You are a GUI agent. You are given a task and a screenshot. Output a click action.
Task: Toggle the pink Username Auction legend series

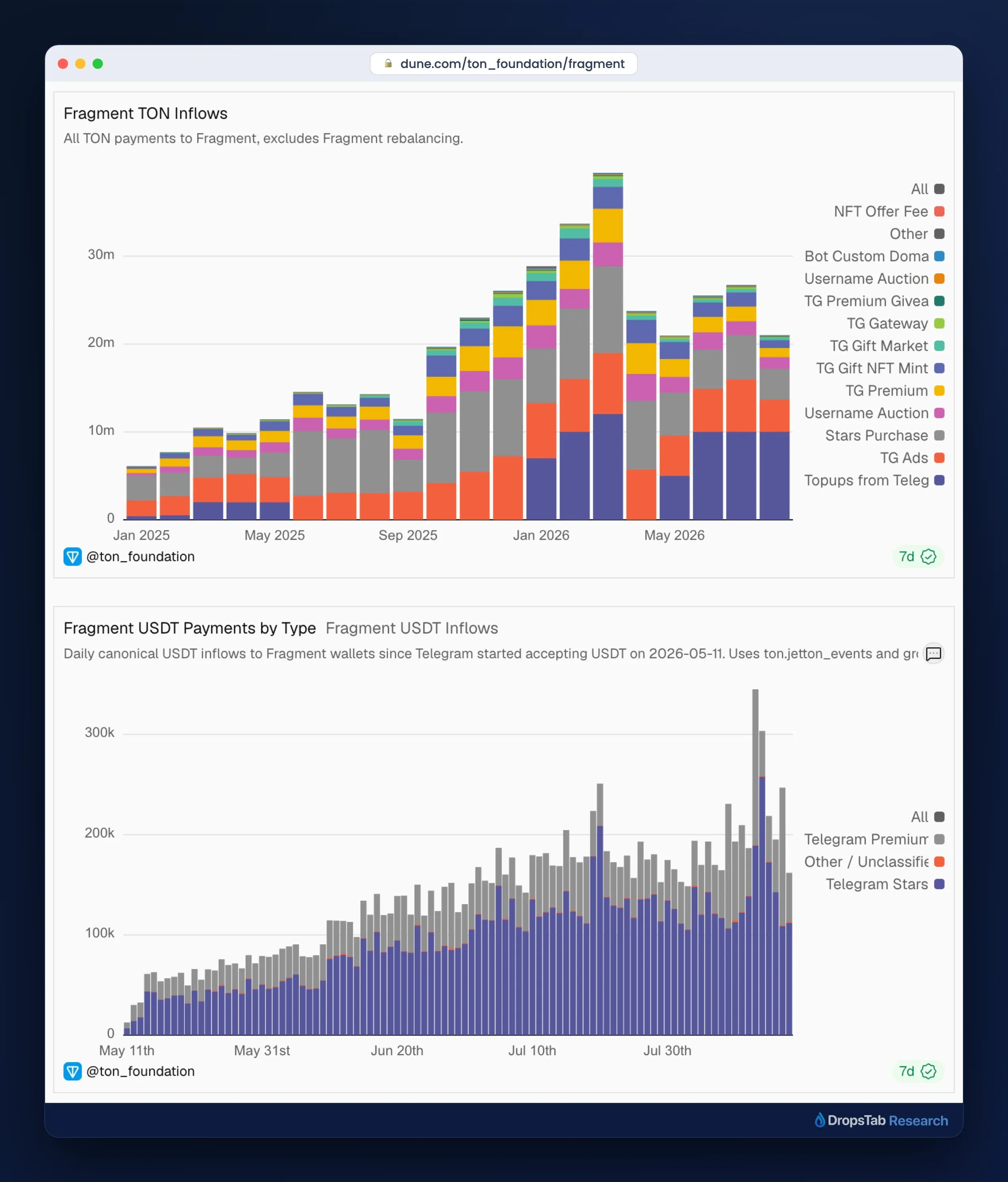874,413
